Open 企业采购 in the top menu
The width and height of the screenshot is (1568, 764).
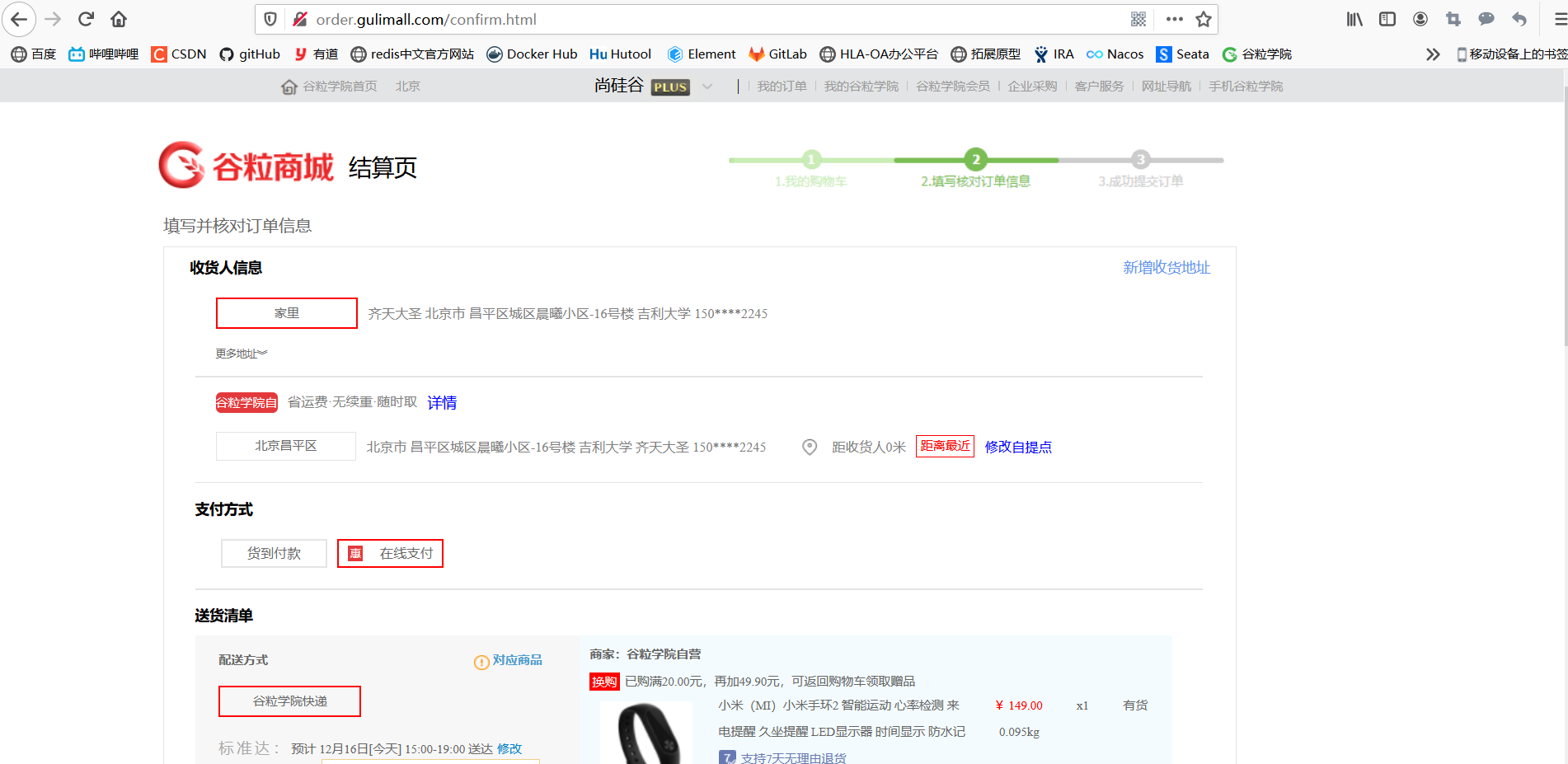[x=1035, y=86]
